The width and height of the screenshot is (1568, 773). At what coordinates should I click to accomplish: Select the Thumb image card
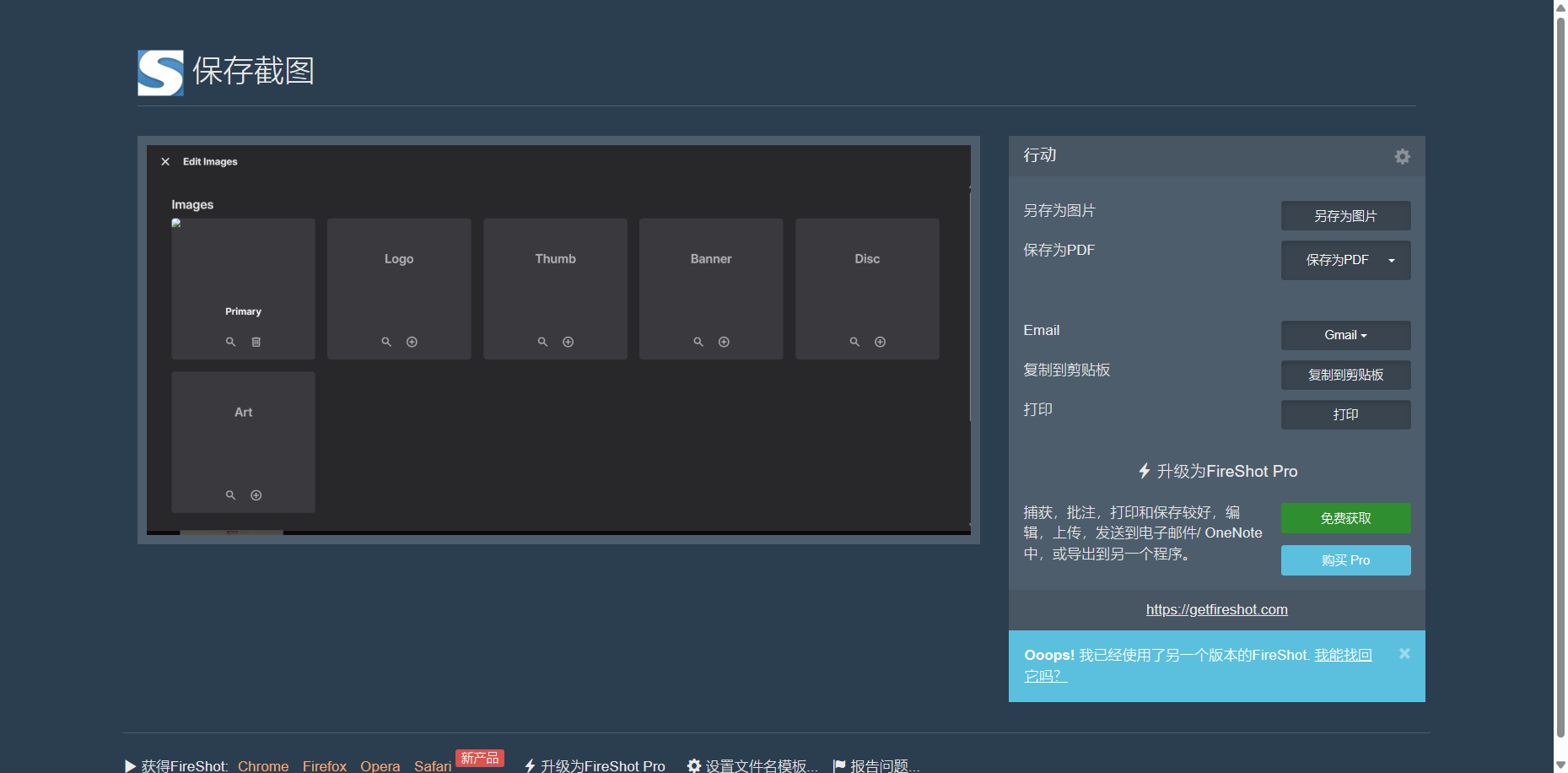pos(555,289)
